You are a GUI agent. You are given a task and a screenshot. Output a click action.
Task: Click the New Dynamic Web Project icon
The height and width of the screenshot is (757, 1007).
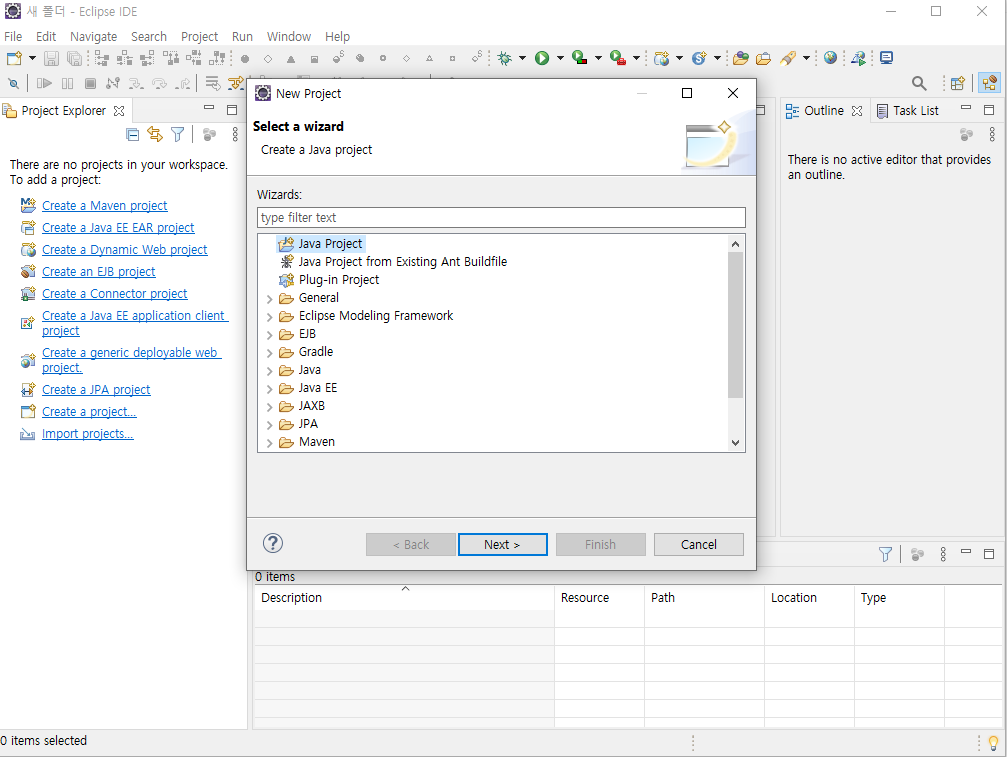pyautogui.click(x=661, y=58)
